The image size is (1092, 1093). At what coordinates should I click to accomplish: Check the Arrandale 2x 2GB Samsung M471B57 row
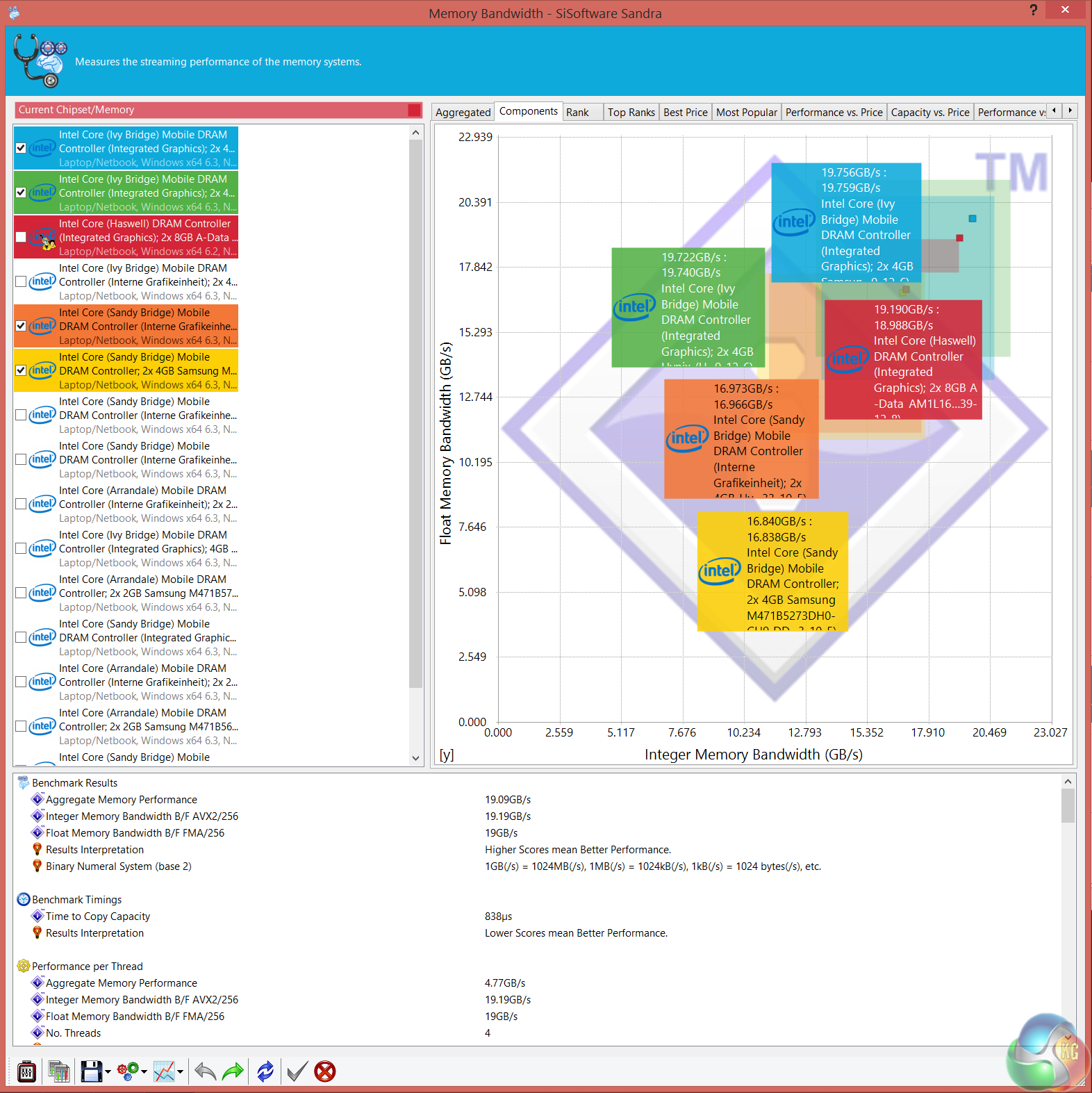(x=21, y=593)
